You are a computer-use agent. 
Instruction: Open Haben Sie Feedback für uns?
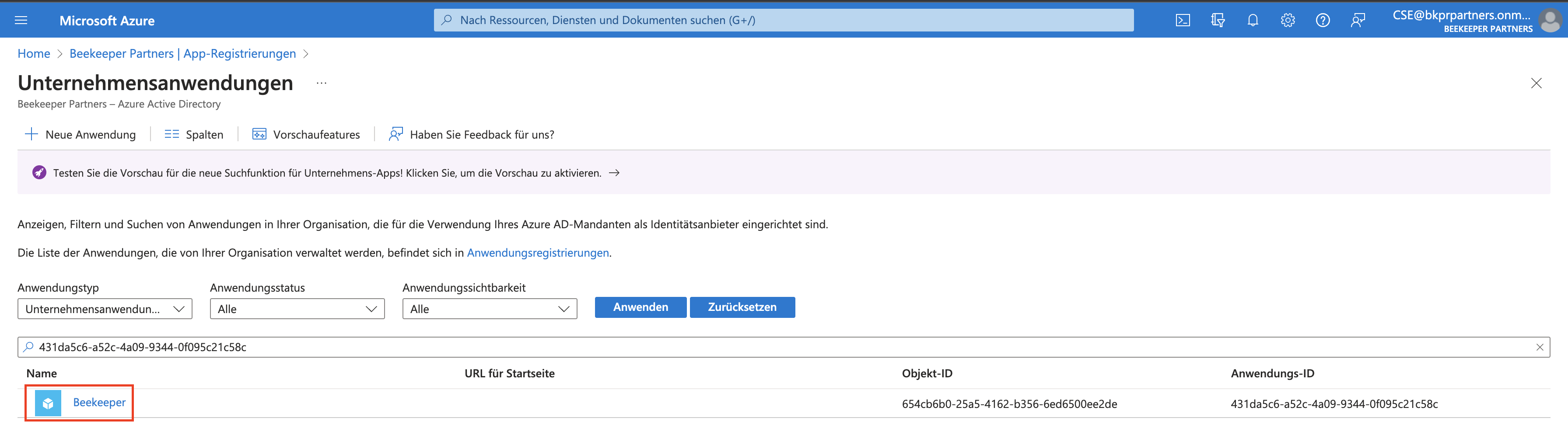point(482,134)
